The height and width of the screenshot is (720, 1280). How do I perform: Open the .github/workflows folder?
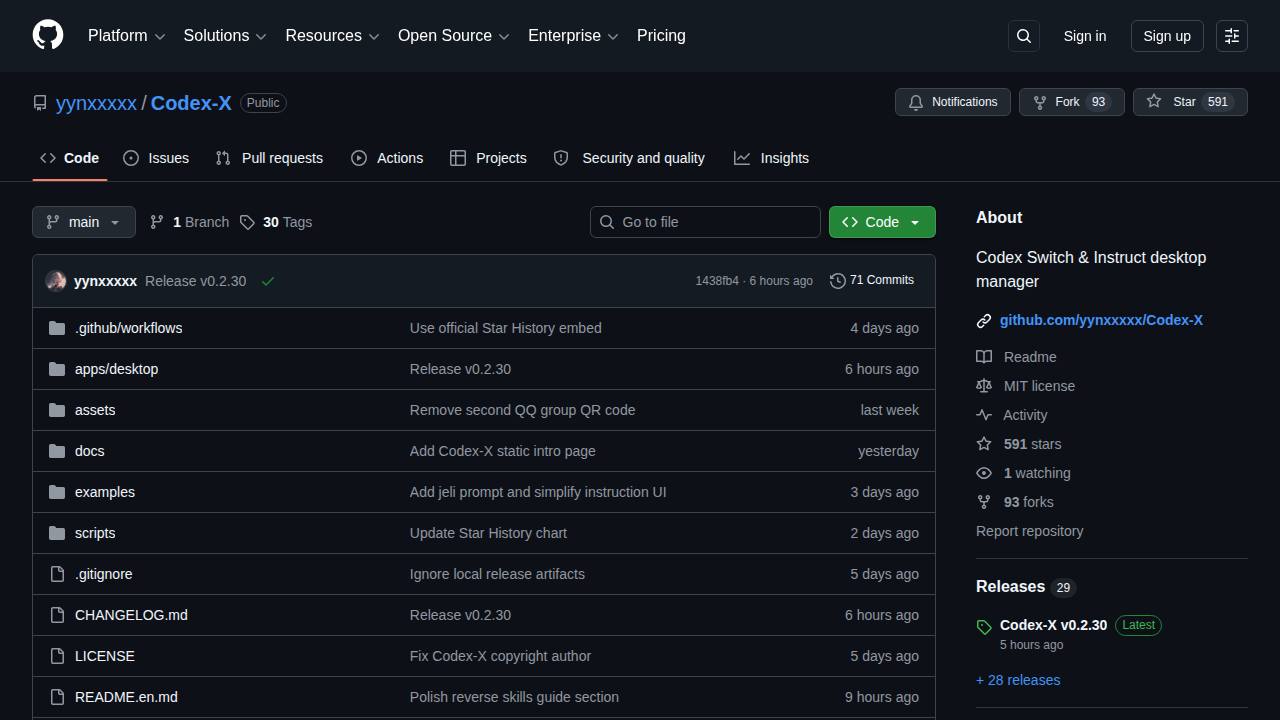tap(128, 328)
